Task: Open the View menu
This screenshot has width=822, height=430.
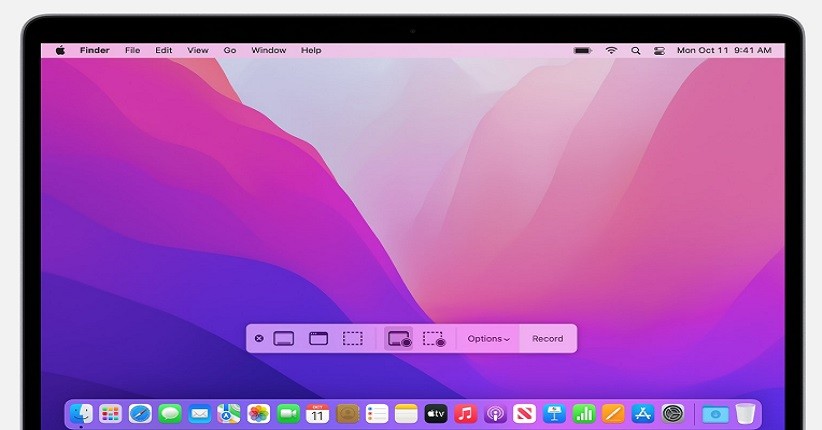Action: pos(198,50)
